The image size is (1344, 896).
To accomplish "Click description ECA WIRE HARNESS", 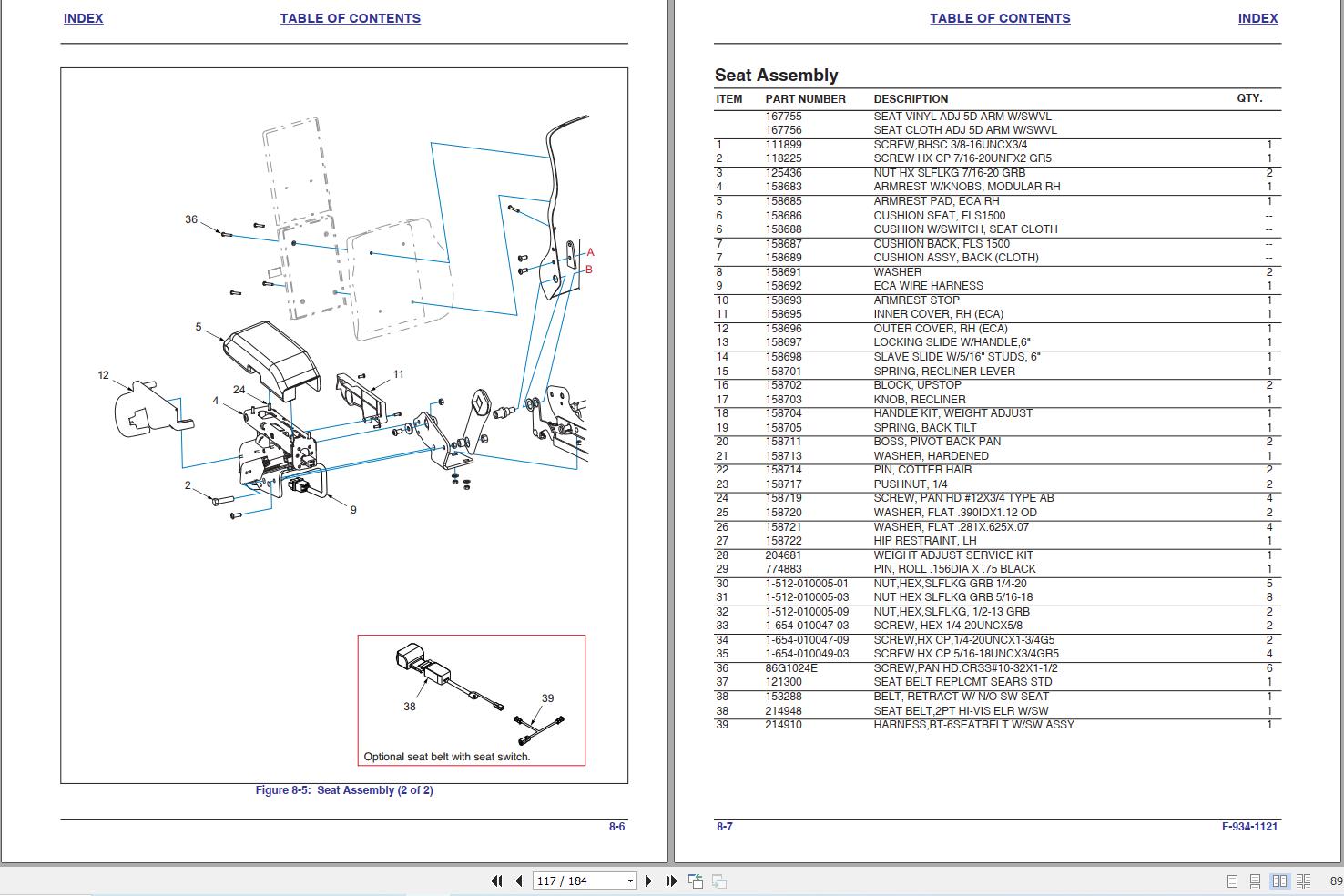I will coord(928,286).
